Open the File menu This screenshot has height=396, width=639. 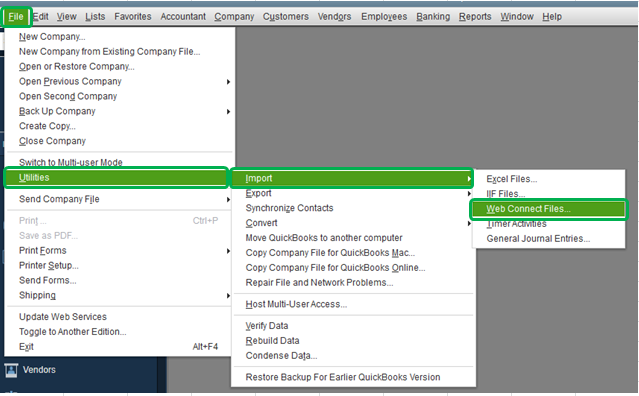click(x=16, y=17)
